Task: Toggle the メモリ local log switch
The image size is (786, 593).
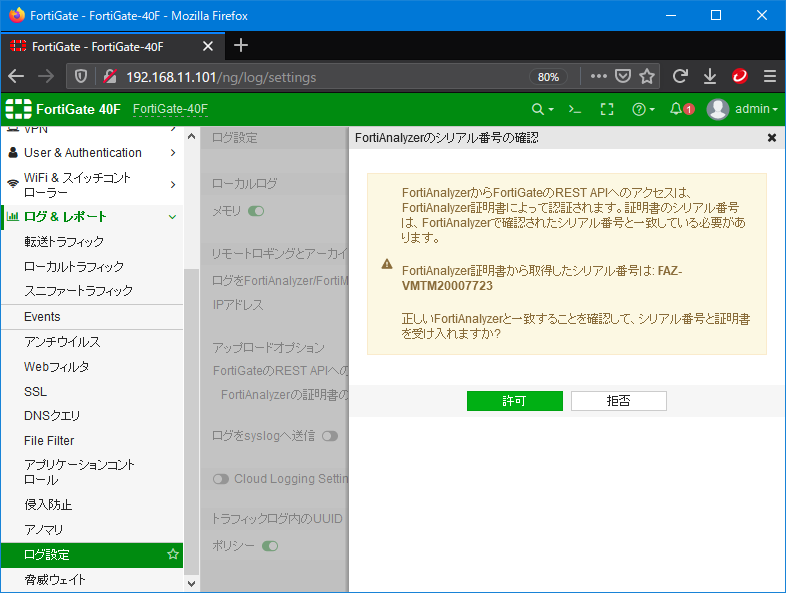Action: pyautogui.click(x=256, y=211)
